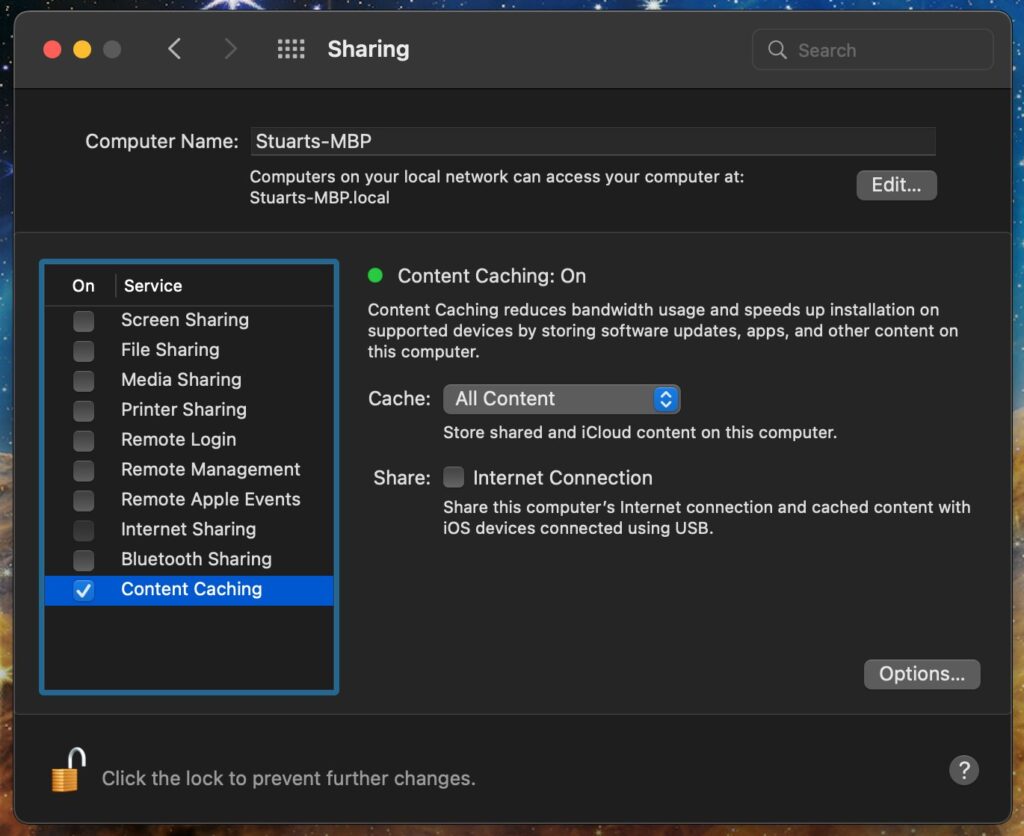Check the Share Internet Connection checkbox
This screenshot has height=836, width=1024.
pyautogui.click(x=454, y=477)
